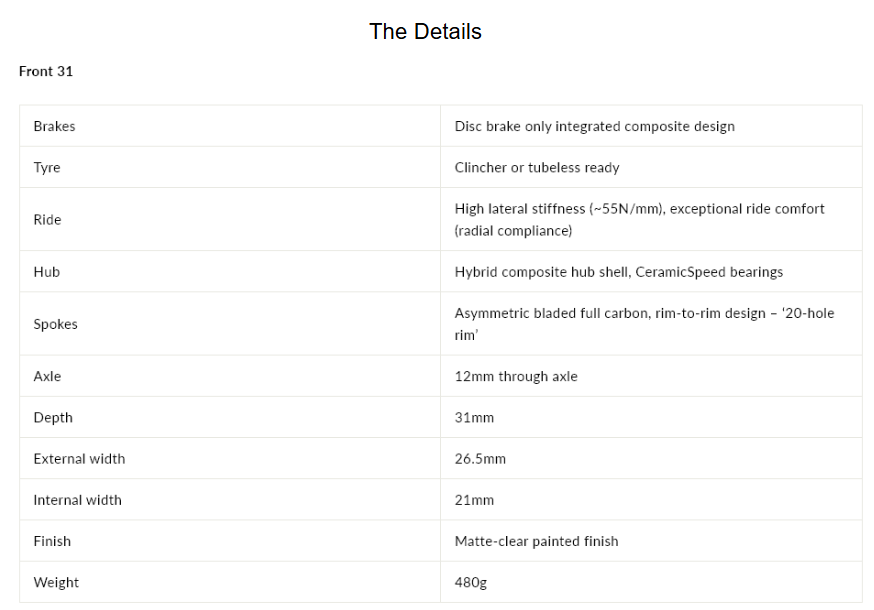This screenshot has width=874, height=610.
Task: Click the External width value 26.5mm
Action: click(480, 459)
